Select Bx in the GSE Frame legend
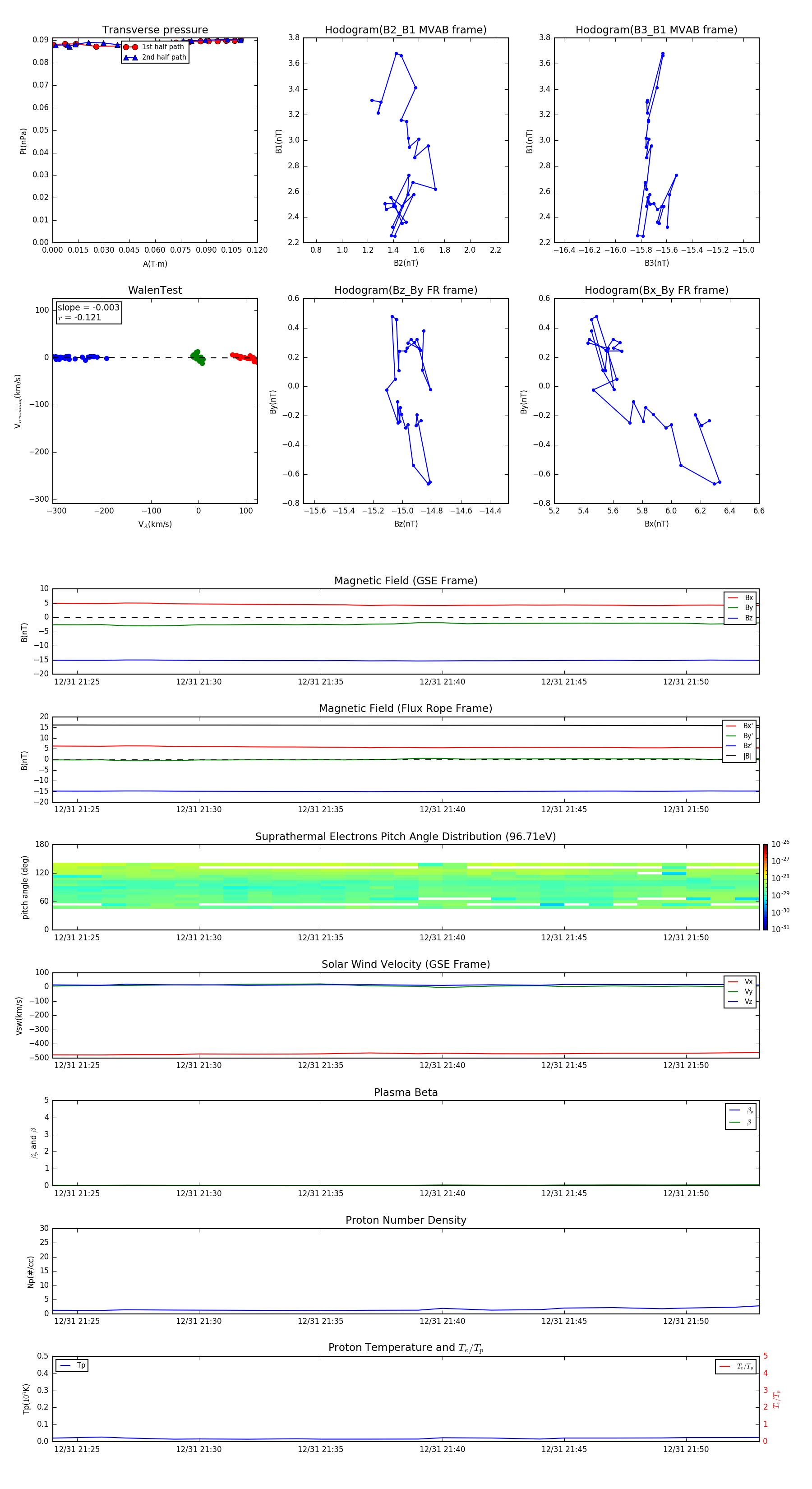Screen dimensions: 812x1489 740,598
